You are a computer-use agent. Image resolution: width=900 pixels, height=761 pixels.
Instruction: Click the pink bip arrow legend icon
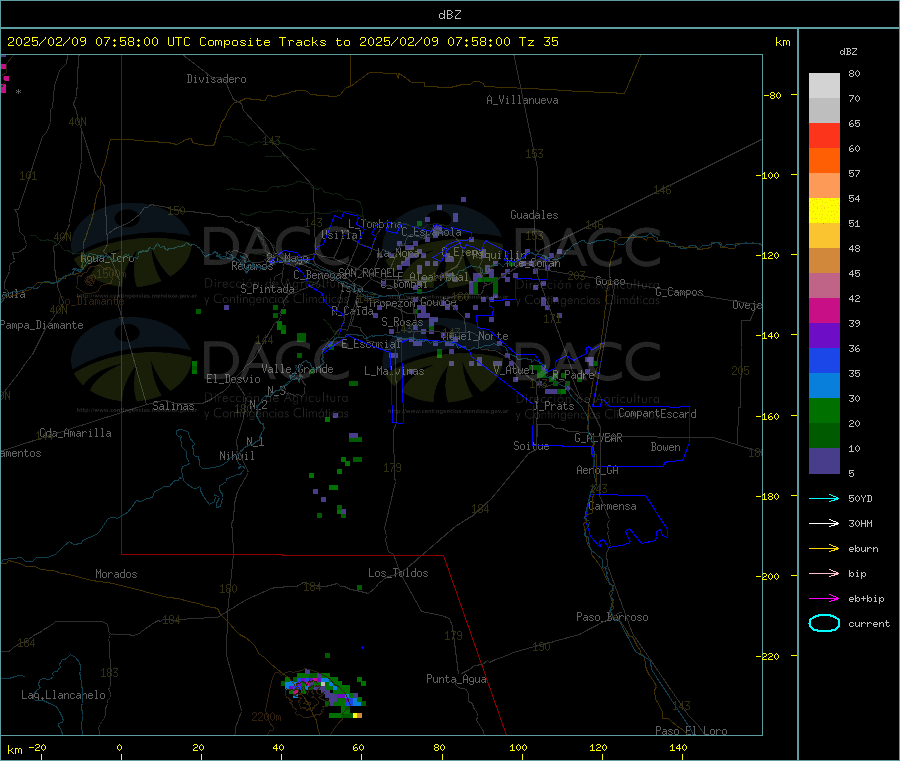coord(824,573)
